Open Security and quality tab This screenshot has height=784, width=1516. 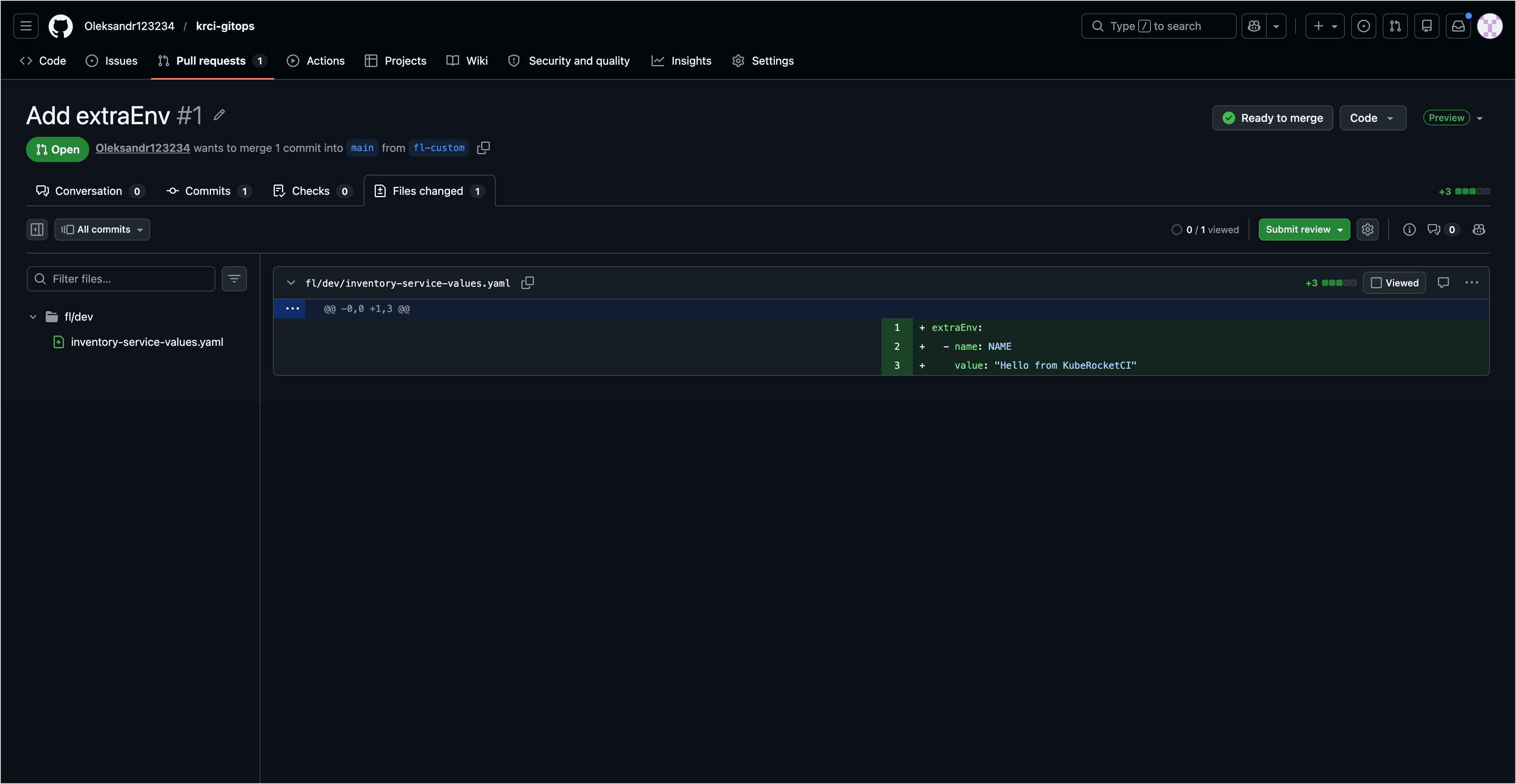(x=569, y=61)
